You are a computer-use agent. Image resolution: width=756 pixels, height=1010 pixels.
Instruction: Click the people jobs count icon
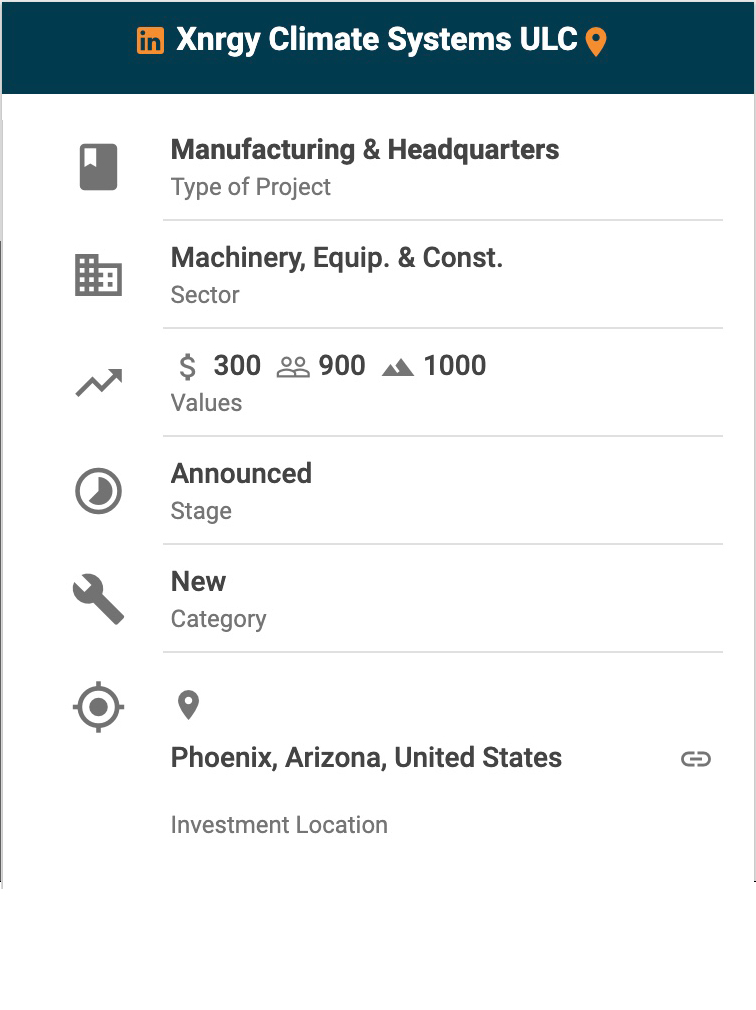(x=293, y=367)
